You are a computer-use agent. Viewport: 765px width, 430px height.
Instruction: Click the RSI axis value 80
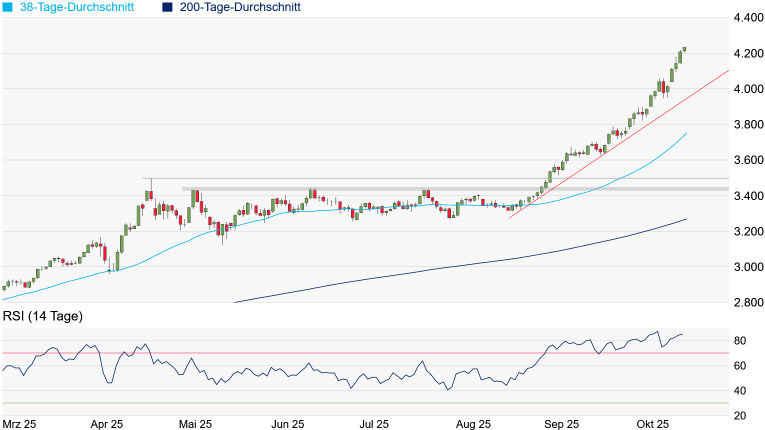point(741,341)
